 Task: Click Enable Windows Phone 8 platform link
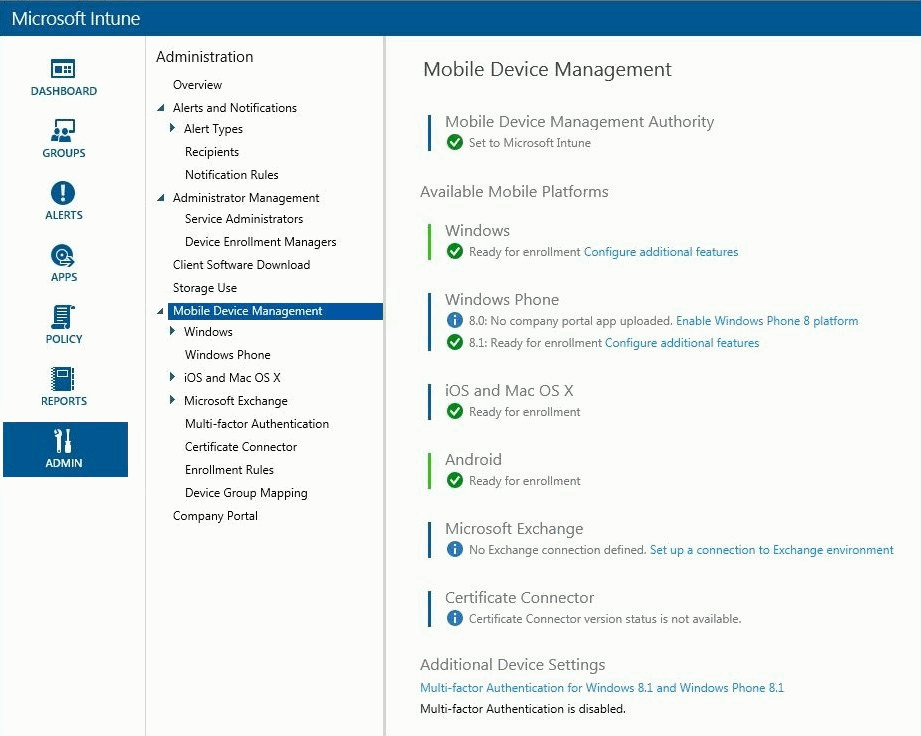[x=767, y=321]
